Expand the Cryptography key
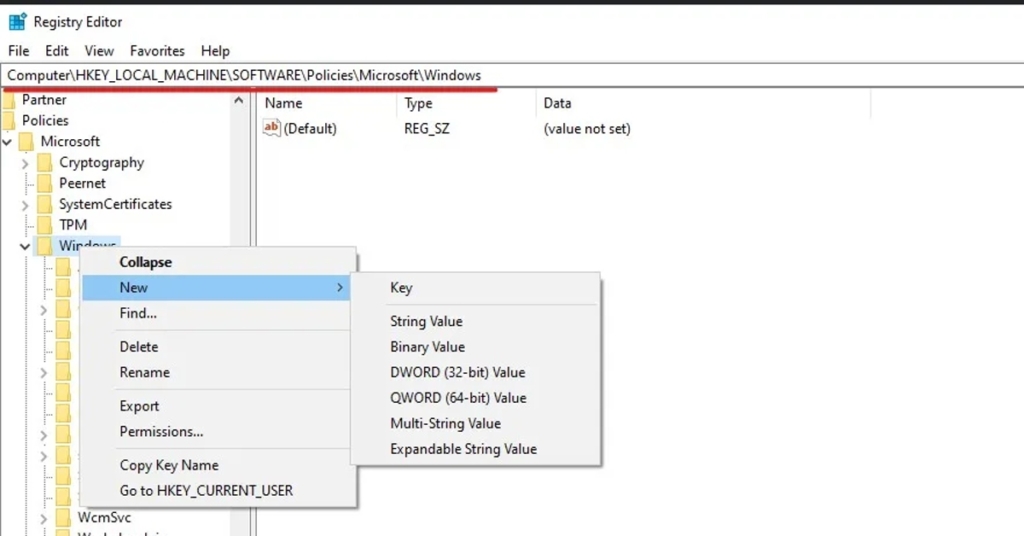The height and width of the screenshot is (536, 1024). point(25,163)
